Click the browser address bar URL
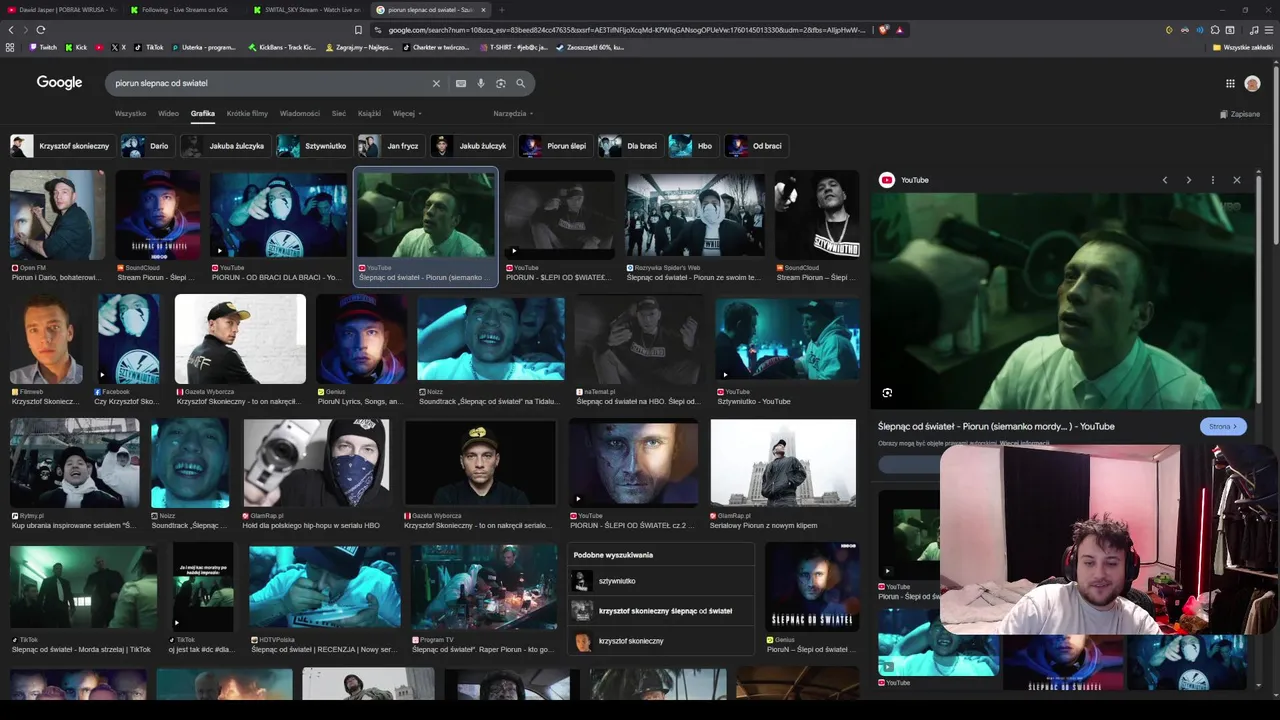 coord(625,30)
